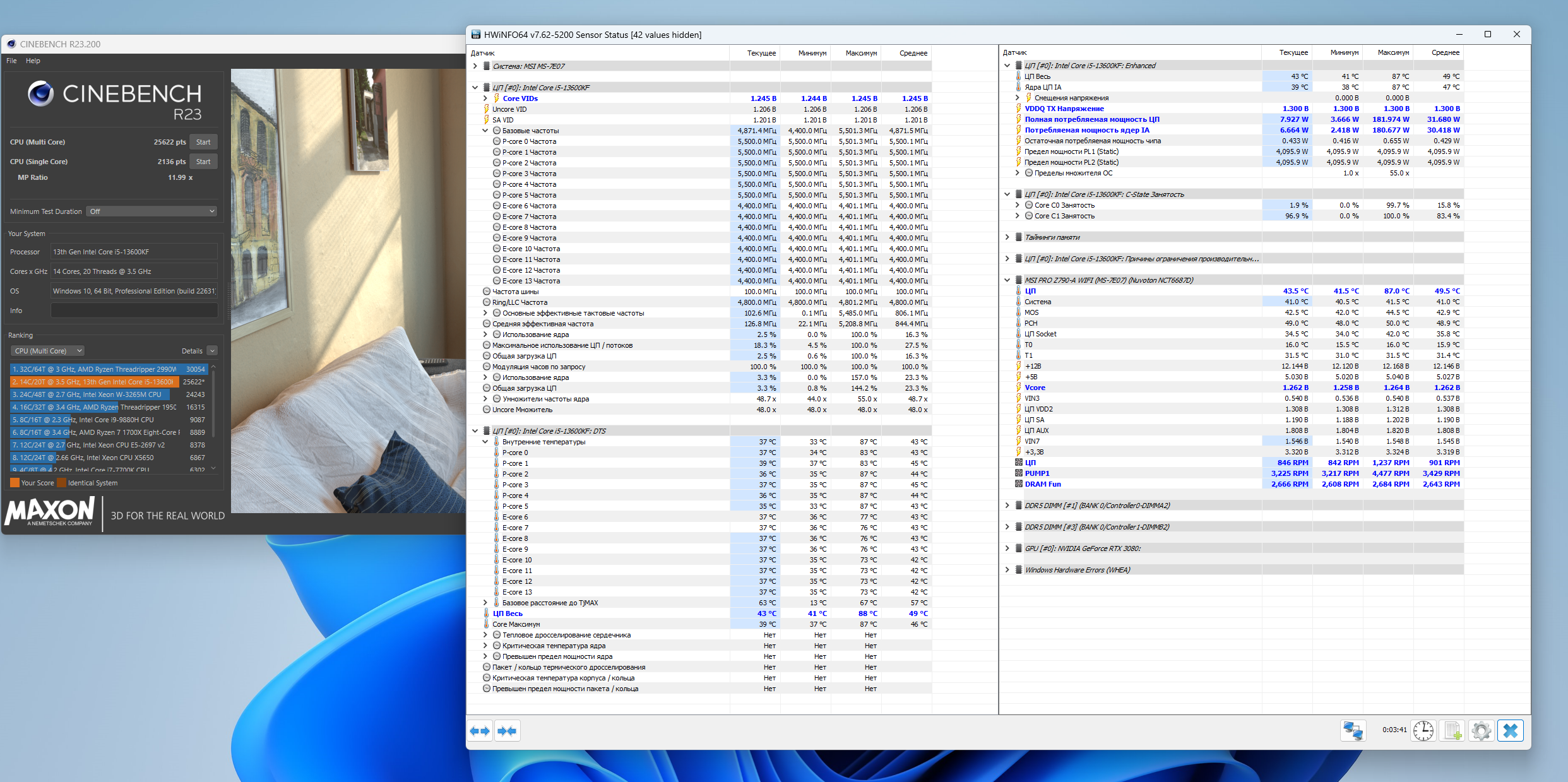Open the Minimum Test Duration dropdown

tap(152, 211)
